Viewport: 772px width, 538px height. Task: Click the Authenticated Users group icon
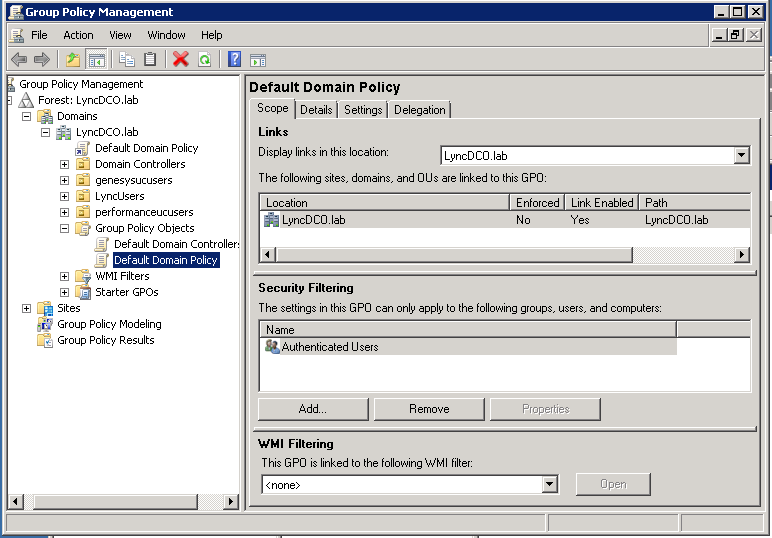click(x=272, y=347)
